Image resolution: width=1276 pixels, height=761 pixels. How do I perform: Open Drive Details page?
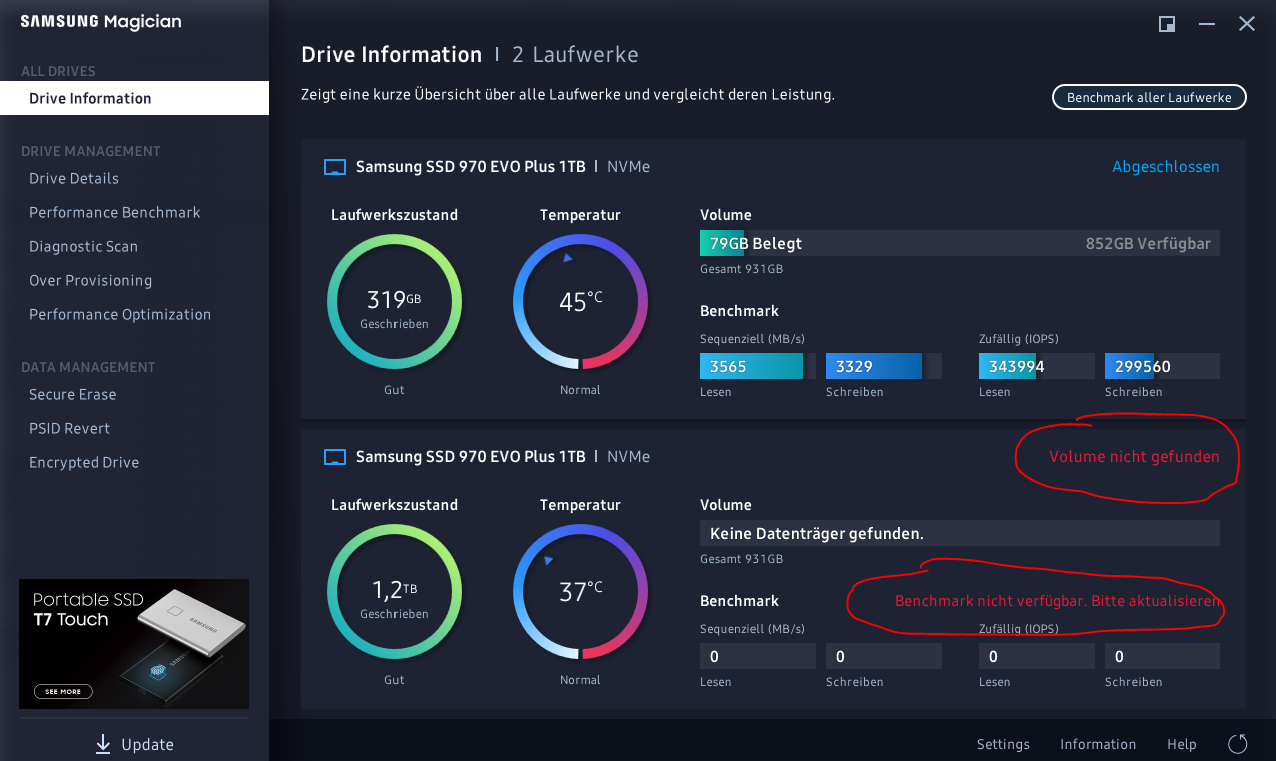74,178
